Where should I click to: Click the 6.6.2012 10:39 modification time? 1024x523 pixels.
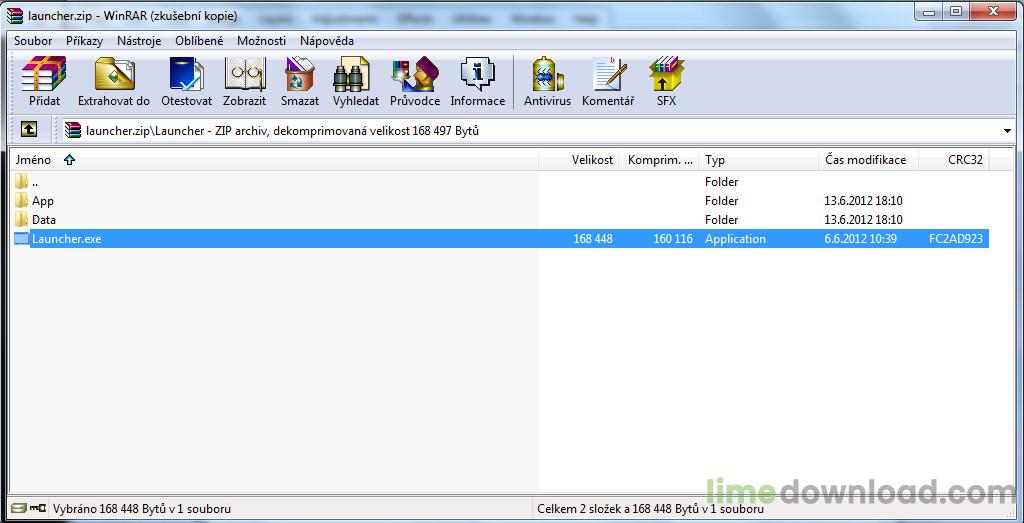(861, 239)
